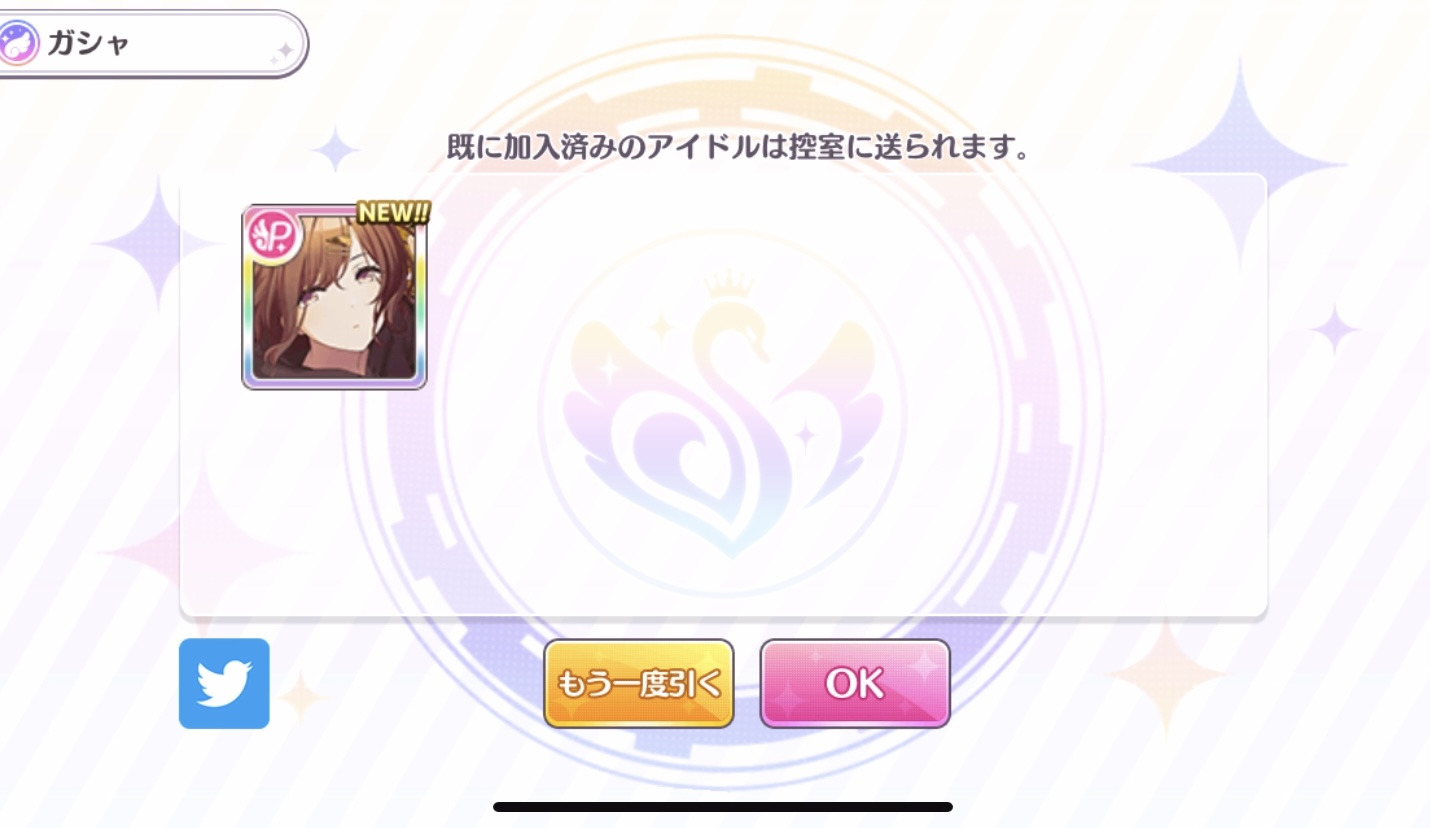1430x828 pixels.
Task: Click the orange sparkle beside OK button
Action: point(1167,673)
